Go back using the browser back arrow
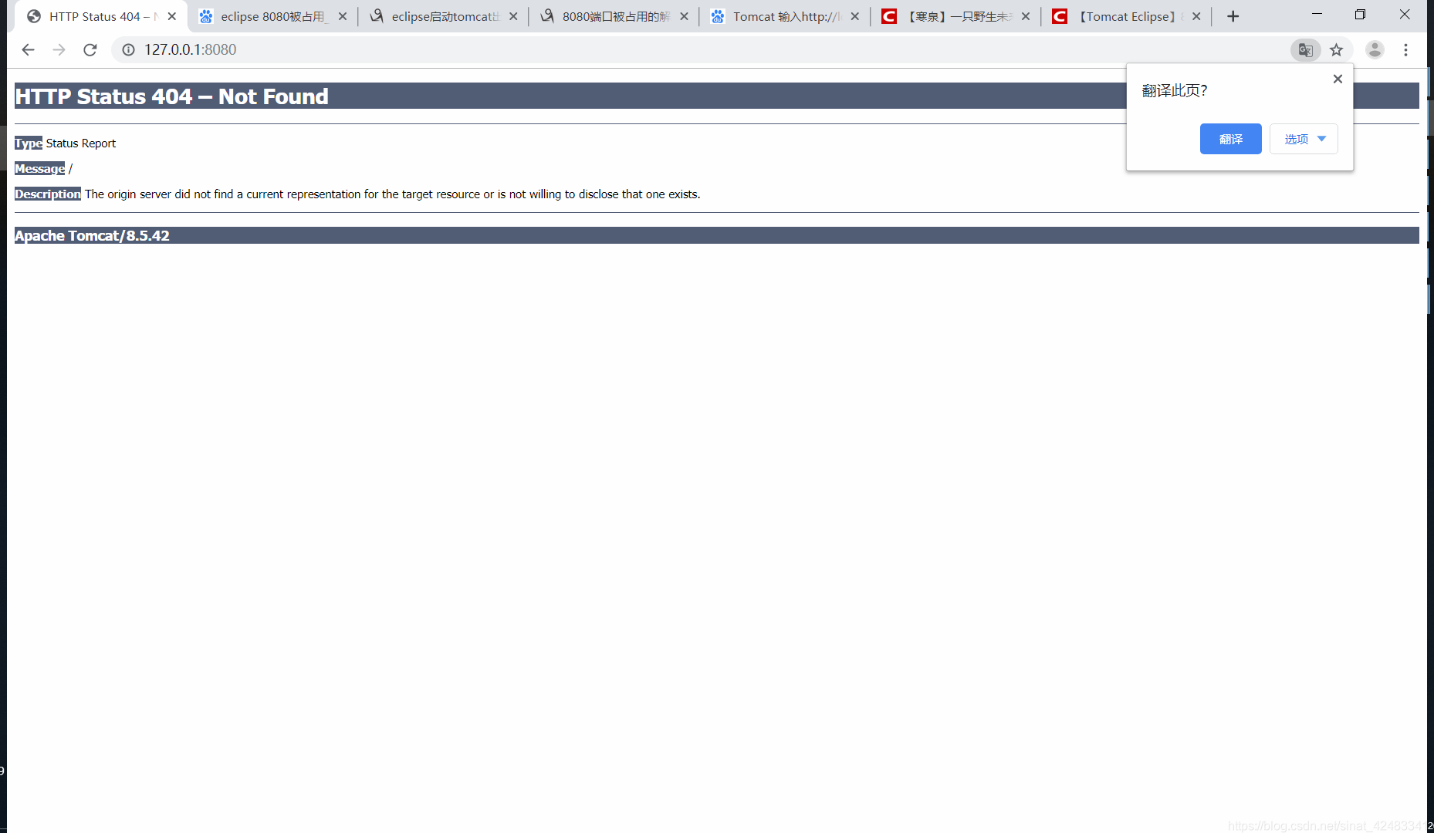Image resolution: width=1434 pixels, height=840 pixels. (x=29, y=49)
